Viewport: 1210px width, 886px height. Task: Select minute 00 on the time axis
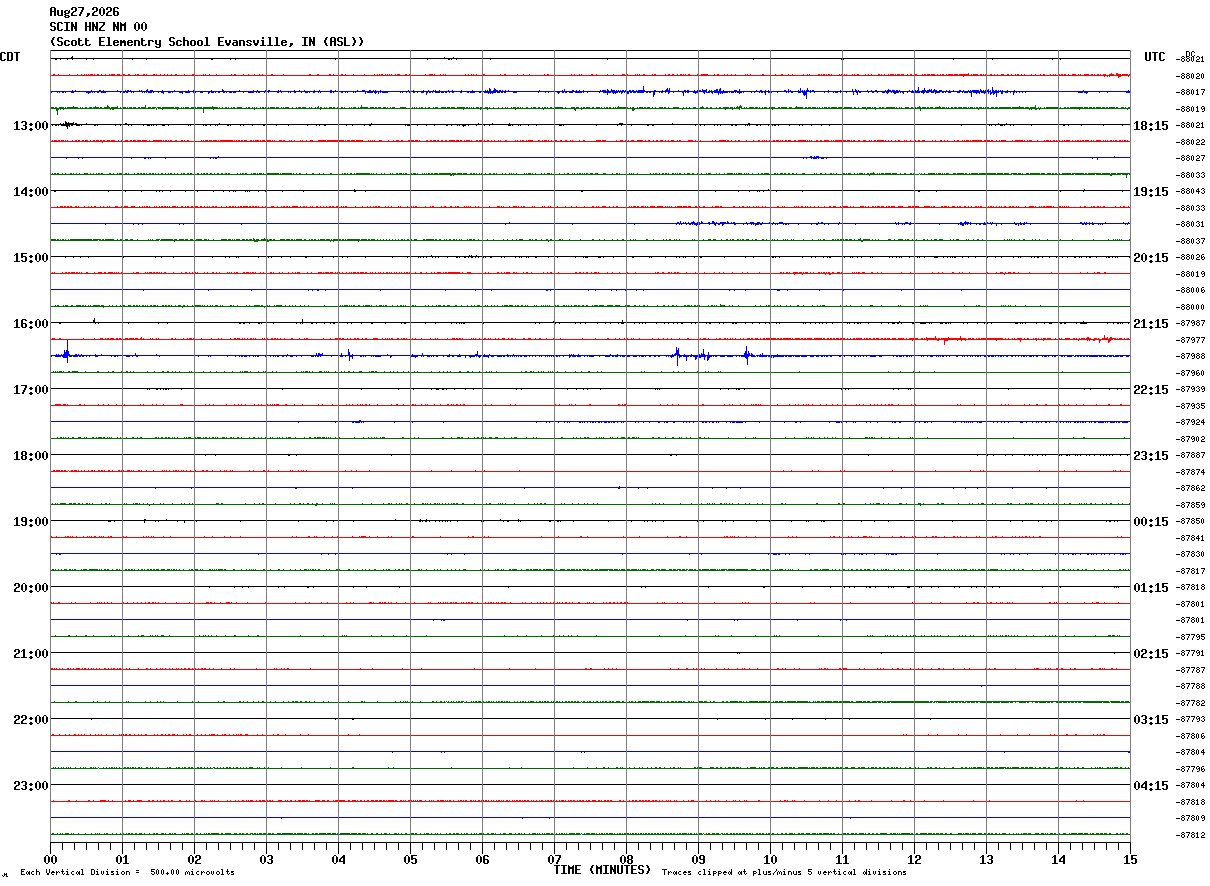[50, 859]
